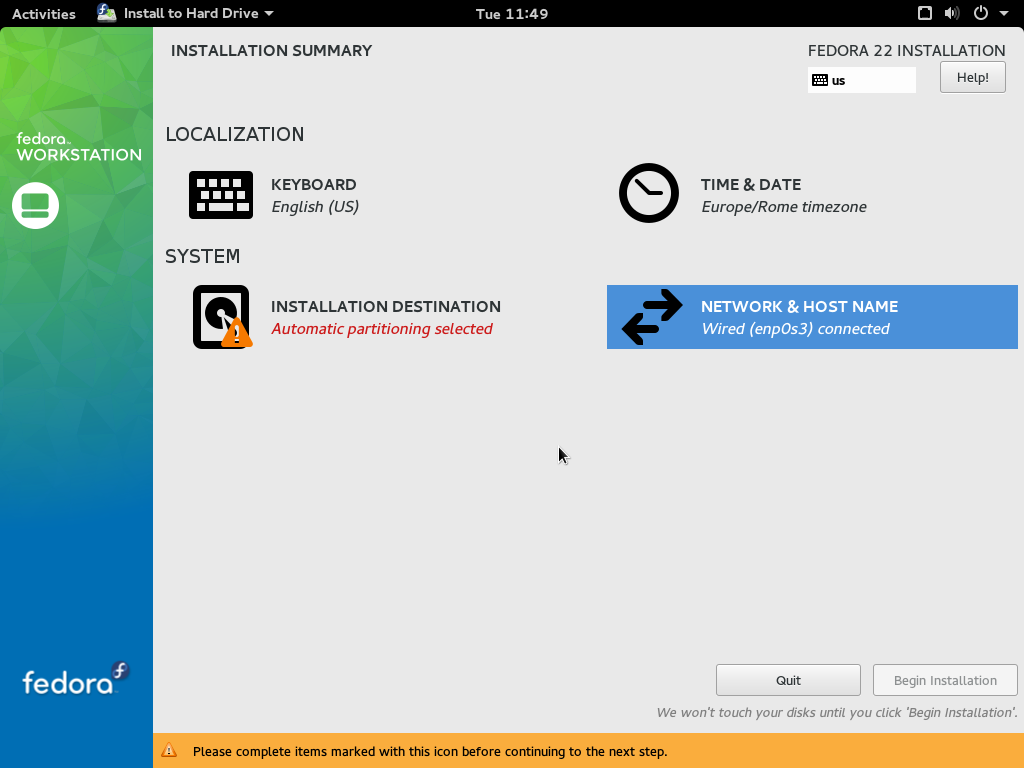This screenshot has height=768, width=1024.
Task: Open Automatic partitioning selected warning text
Action: click(382, 329)
